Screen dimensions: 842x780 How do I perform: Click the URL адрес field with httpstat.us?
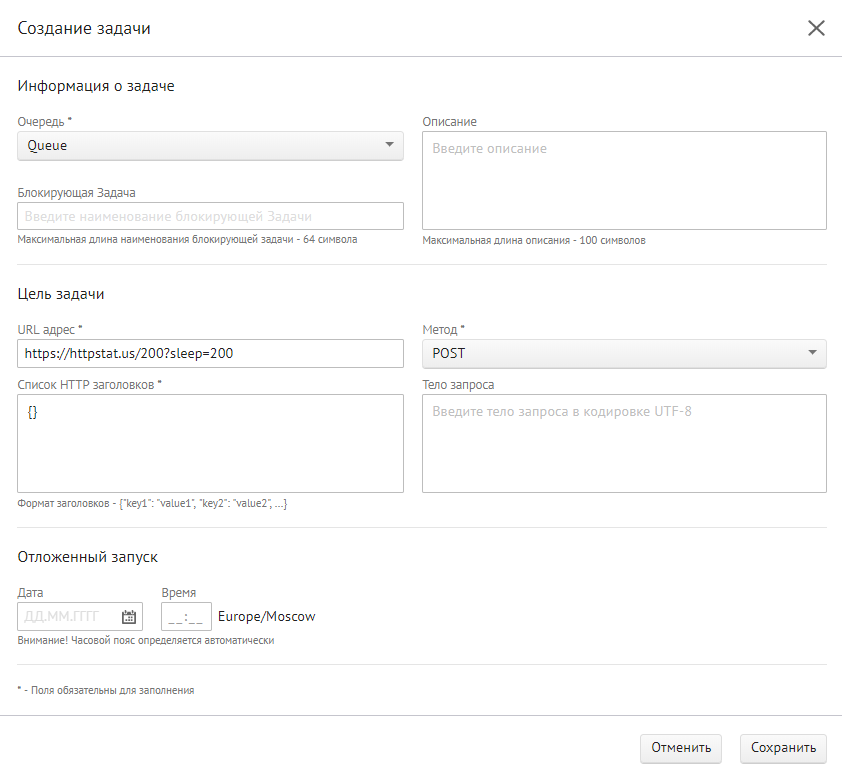tap(210, 354)
